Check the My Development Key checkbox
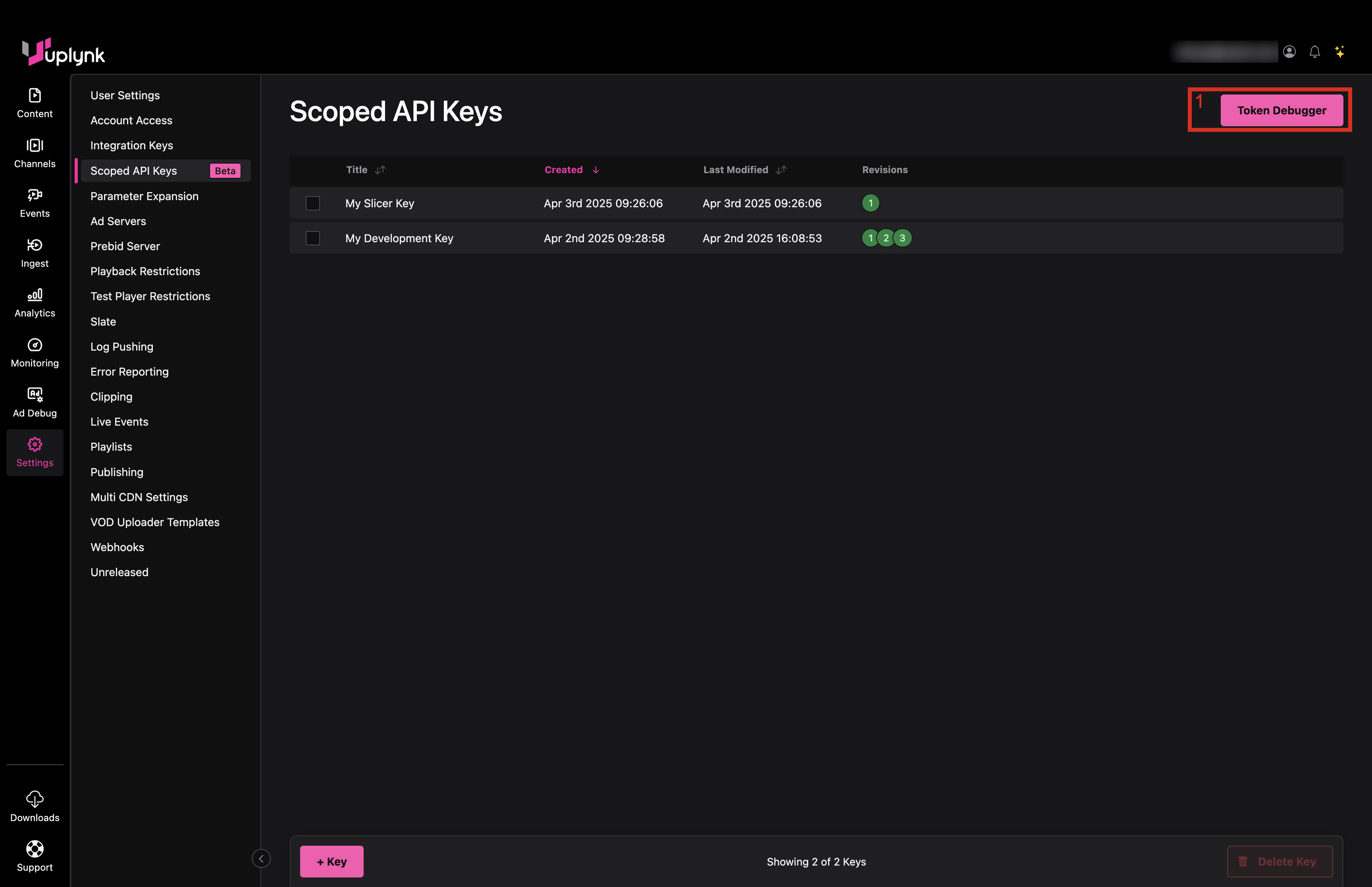Image resolution: width=1372 pixels, height=887 pixels. coord(312,238)
